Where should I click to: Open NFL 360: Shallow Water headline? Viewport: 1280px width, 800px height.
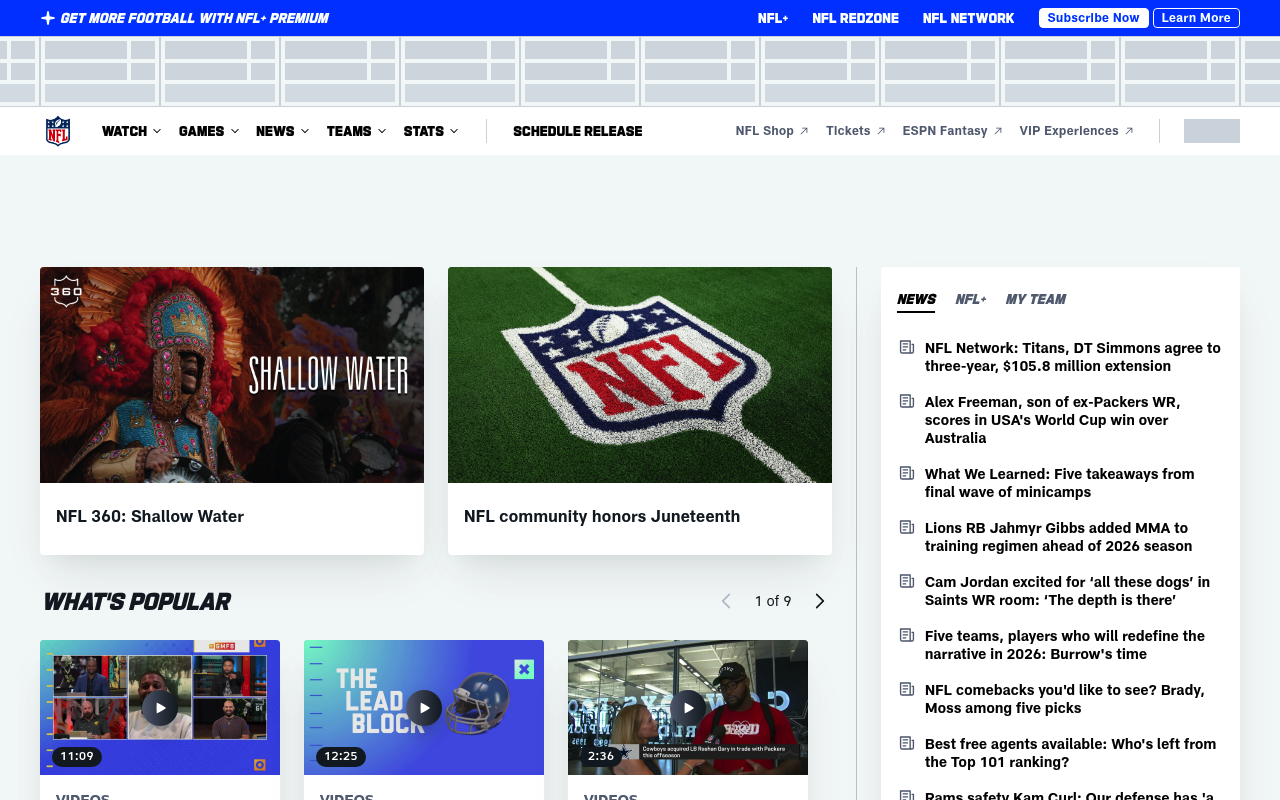[x=150, y=516]
